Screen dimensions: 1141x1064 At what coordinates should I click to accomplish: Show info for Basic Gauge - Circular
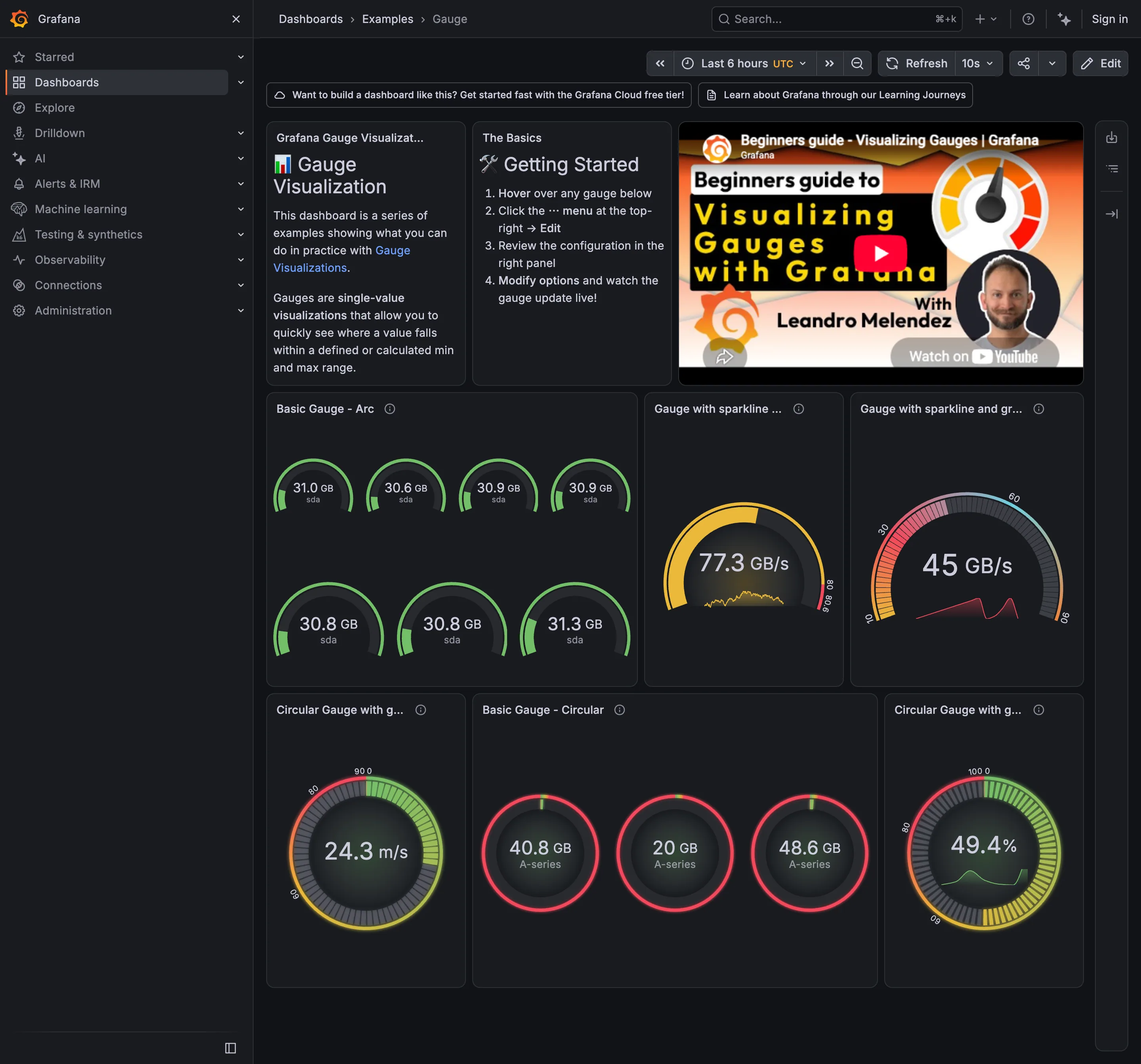coord(619,710)
